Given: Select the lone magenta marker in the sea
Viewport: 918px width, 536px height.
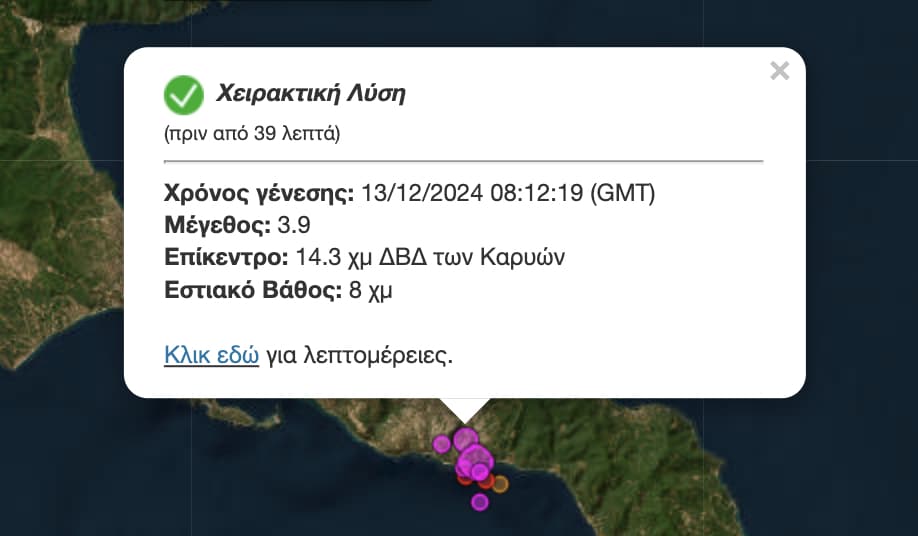Looking at the screenshot, I should [479, 502].
